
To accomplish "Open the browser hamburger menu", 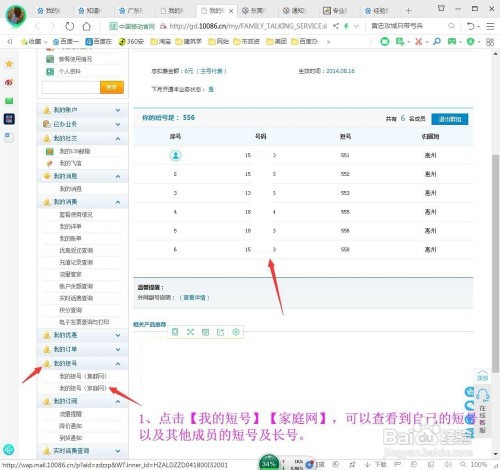I will click(490, 26).
